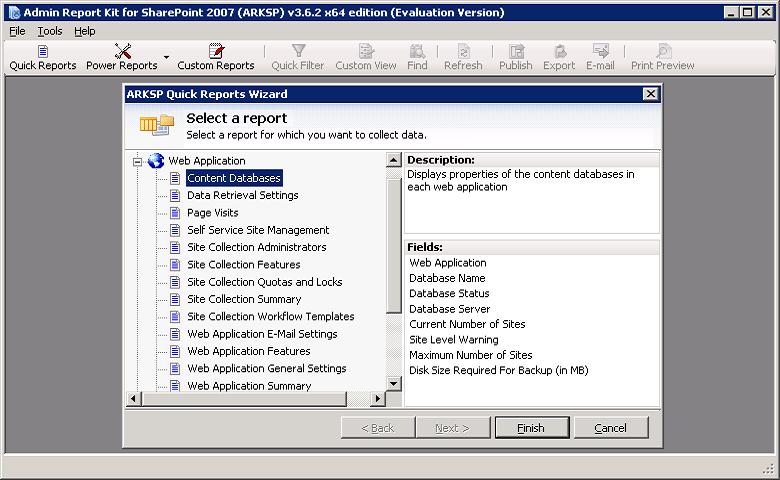This screenshot has width=780, height=480.
Task: Click the horizontal scrollbar thumb
Action: [244, 398]
